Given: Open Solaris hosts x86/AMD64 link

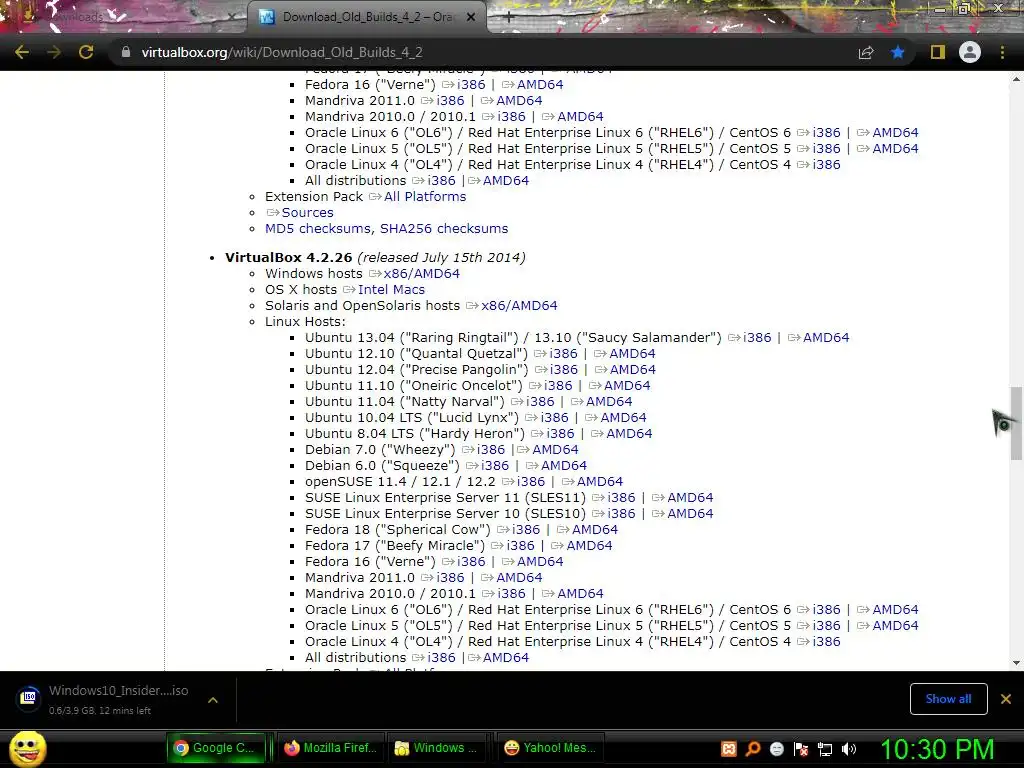Looking at the screenshot, I should 519,306.
